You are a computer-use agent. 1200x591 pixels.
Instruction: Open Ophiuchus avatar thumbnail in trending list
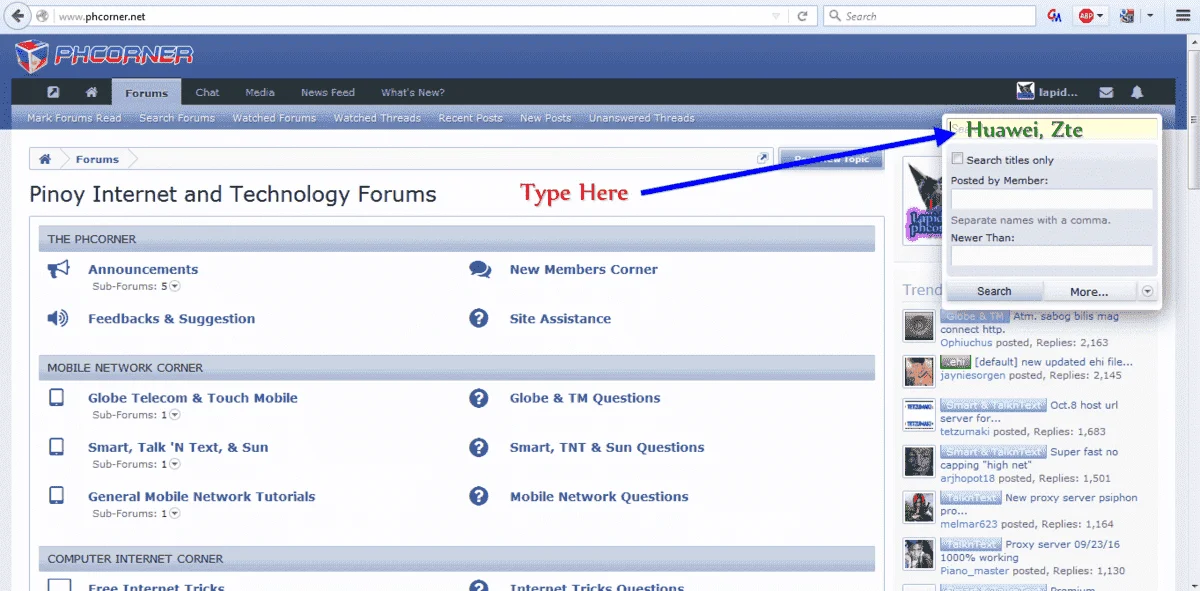pyautogui.click(x=918, y=326)
